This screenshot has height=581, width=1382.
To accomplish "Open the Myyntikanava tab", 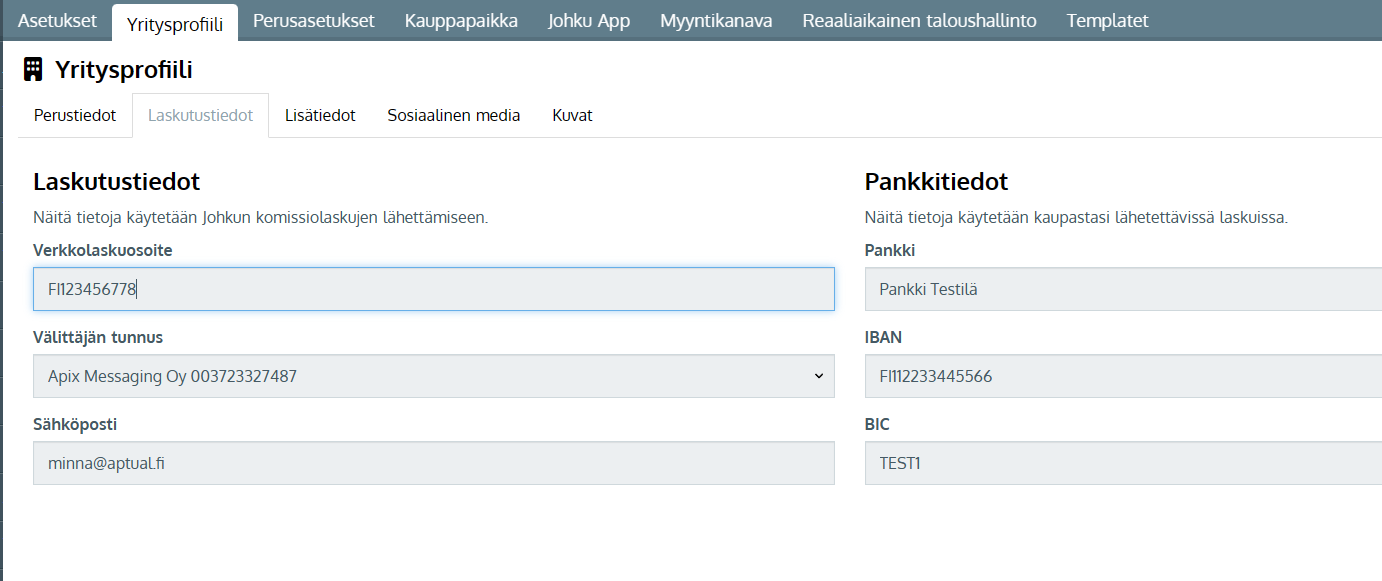I will tap(716, 20).
